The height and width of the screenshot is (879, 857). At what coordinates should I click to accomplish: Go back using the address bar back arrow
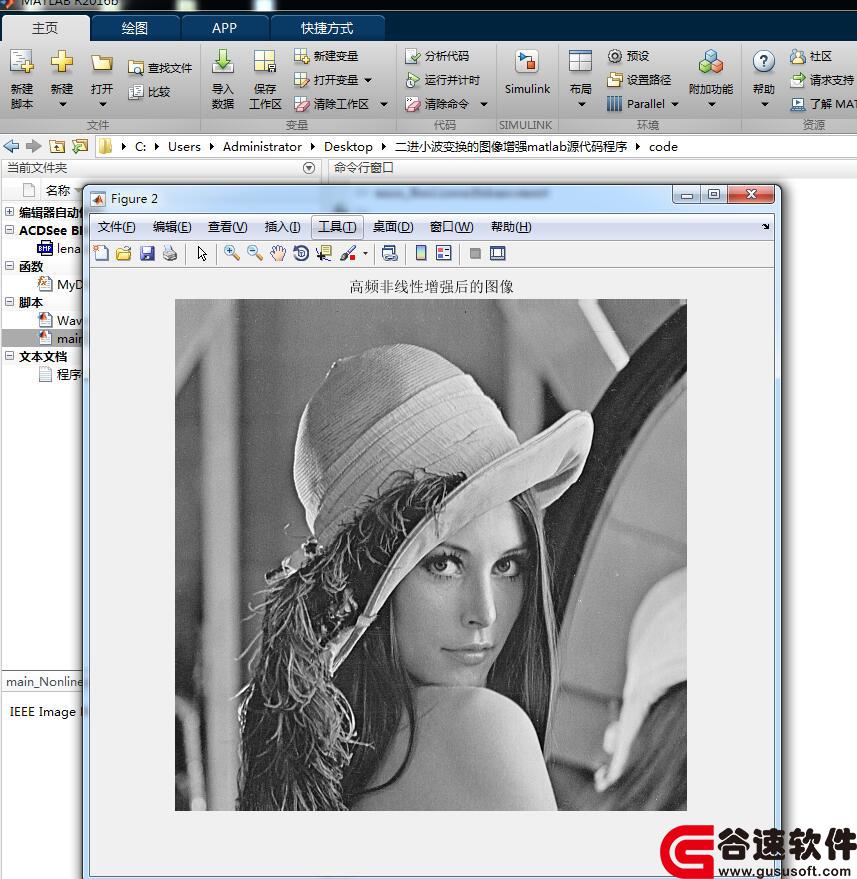[11, 146]
